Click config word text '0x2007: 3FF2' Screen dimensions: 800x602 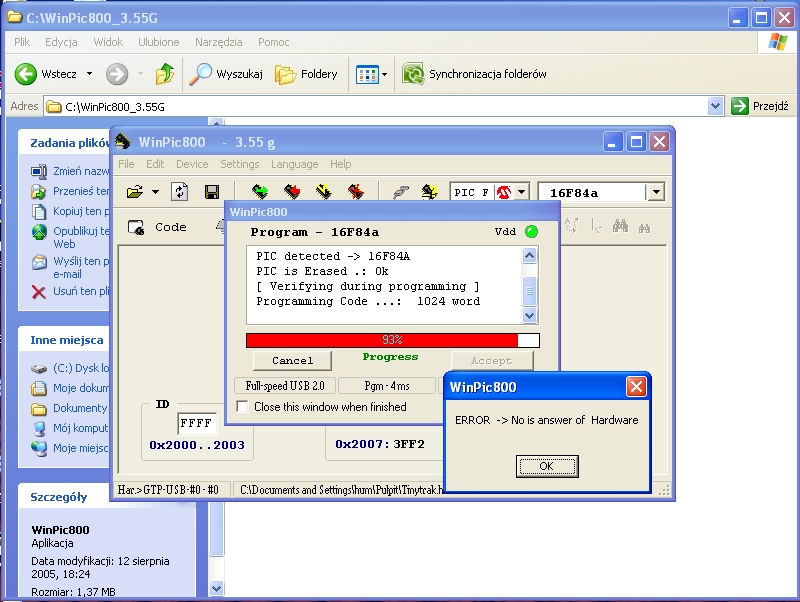coord(380,444)
